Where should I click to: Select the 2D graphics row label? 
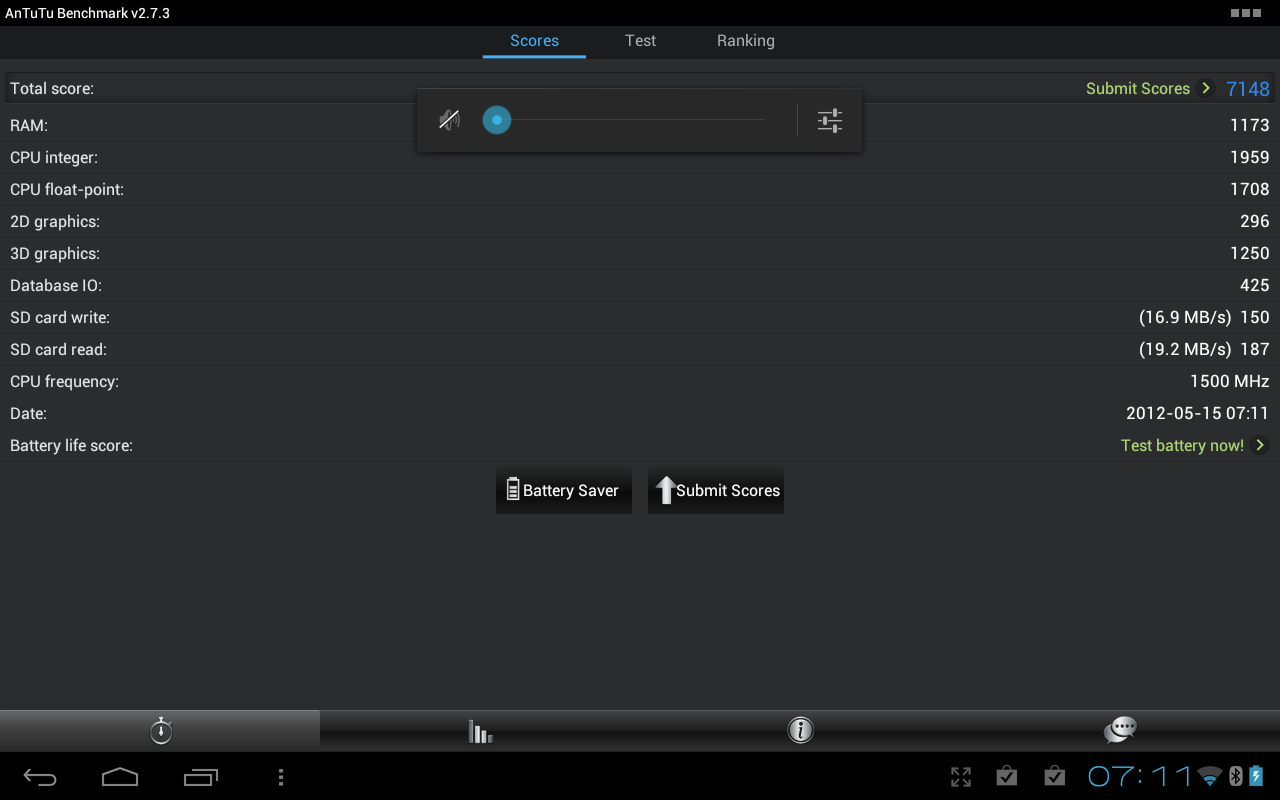55,222
